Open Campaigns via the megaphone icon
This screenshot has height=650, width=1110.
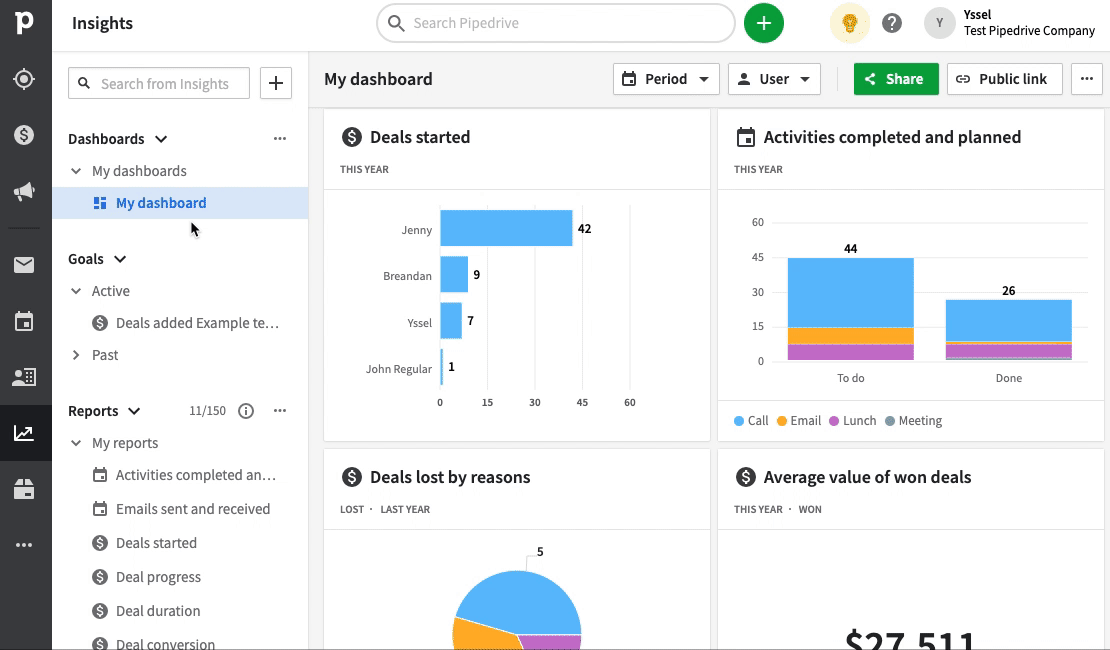tap(25, 191)
